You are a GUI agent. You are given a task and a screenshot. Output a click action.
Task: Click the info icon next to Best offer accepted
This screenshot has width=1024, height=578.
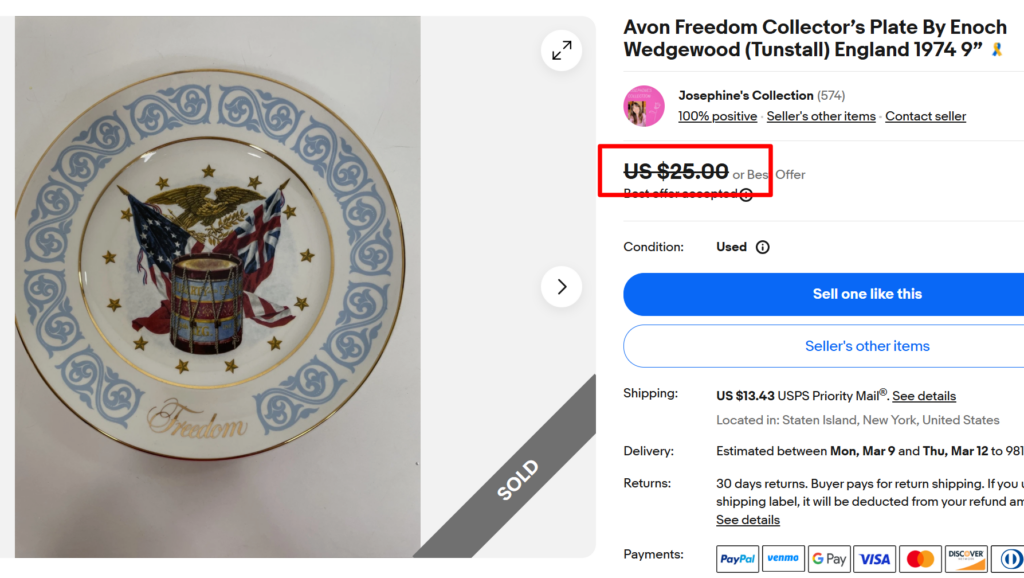pyautogui.click(x=746, y=194)
